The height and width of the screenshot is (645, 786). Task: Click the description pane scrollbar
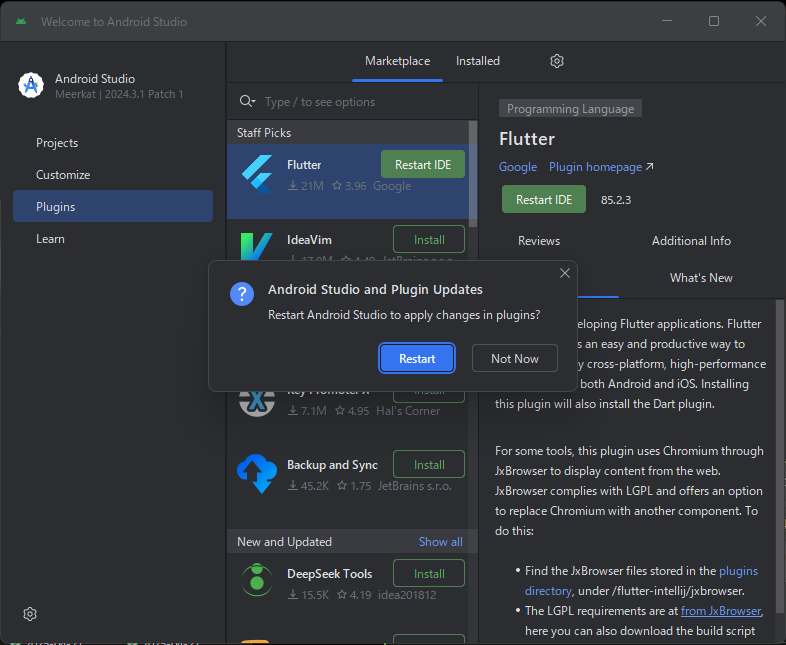point(779,456)
